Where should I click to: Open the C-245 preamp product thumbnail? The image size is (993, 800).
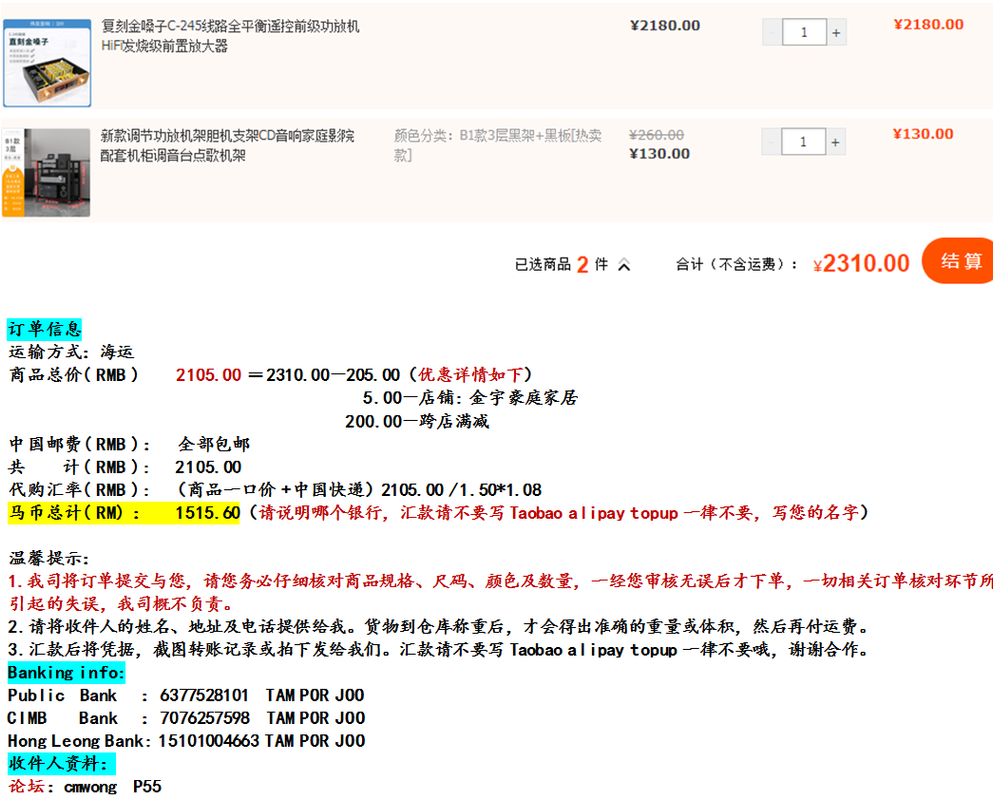coord(47,63)
